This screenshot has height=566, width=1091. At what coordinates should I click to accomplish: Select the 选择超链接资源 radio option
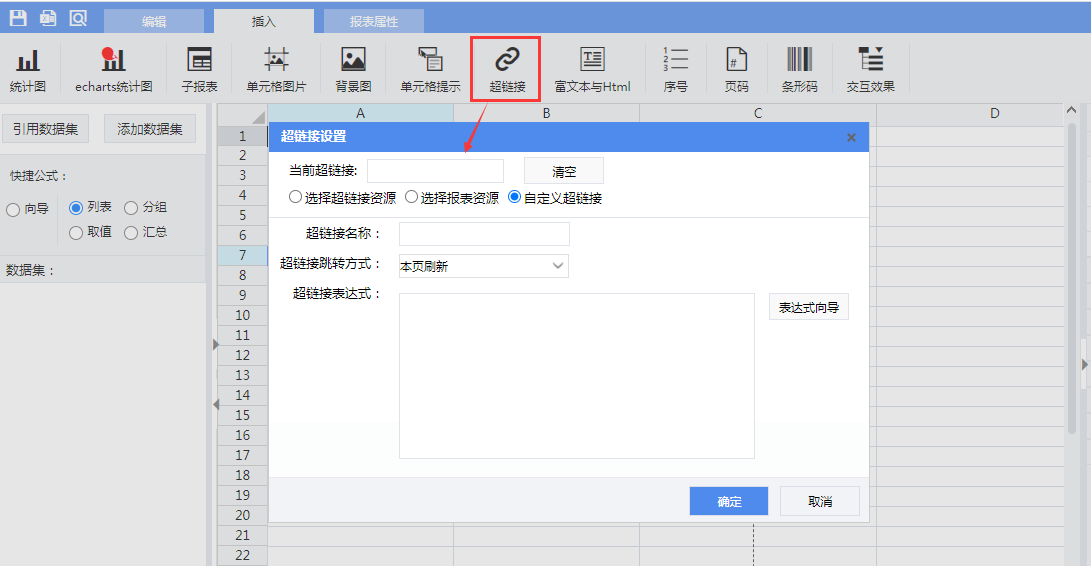click(x=296, y=197)
